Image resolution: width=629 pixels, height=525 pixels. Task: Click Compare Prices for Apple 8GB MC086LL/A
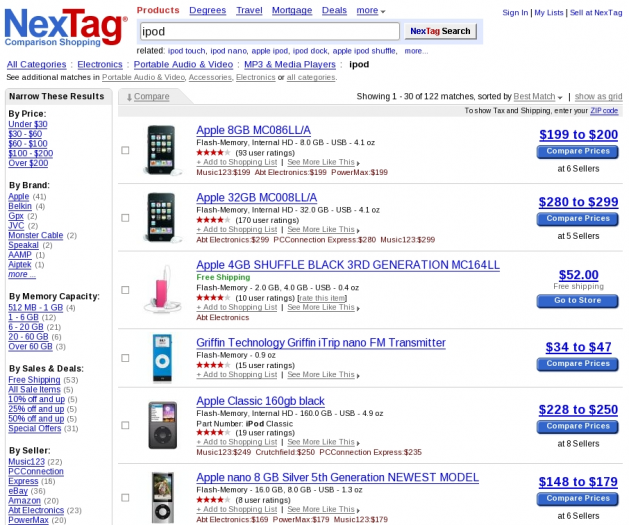click(578, 152)
